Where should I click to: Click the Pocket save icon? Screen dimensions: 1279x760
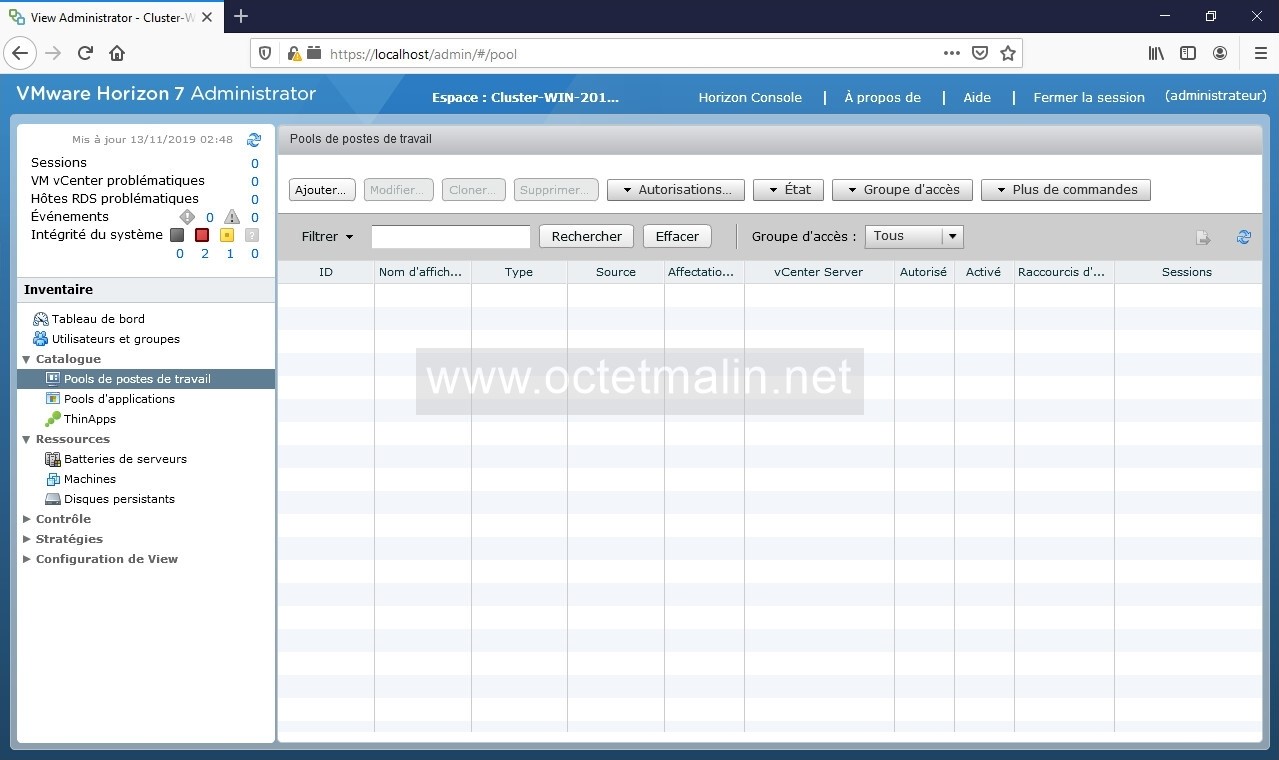[980, 54]
